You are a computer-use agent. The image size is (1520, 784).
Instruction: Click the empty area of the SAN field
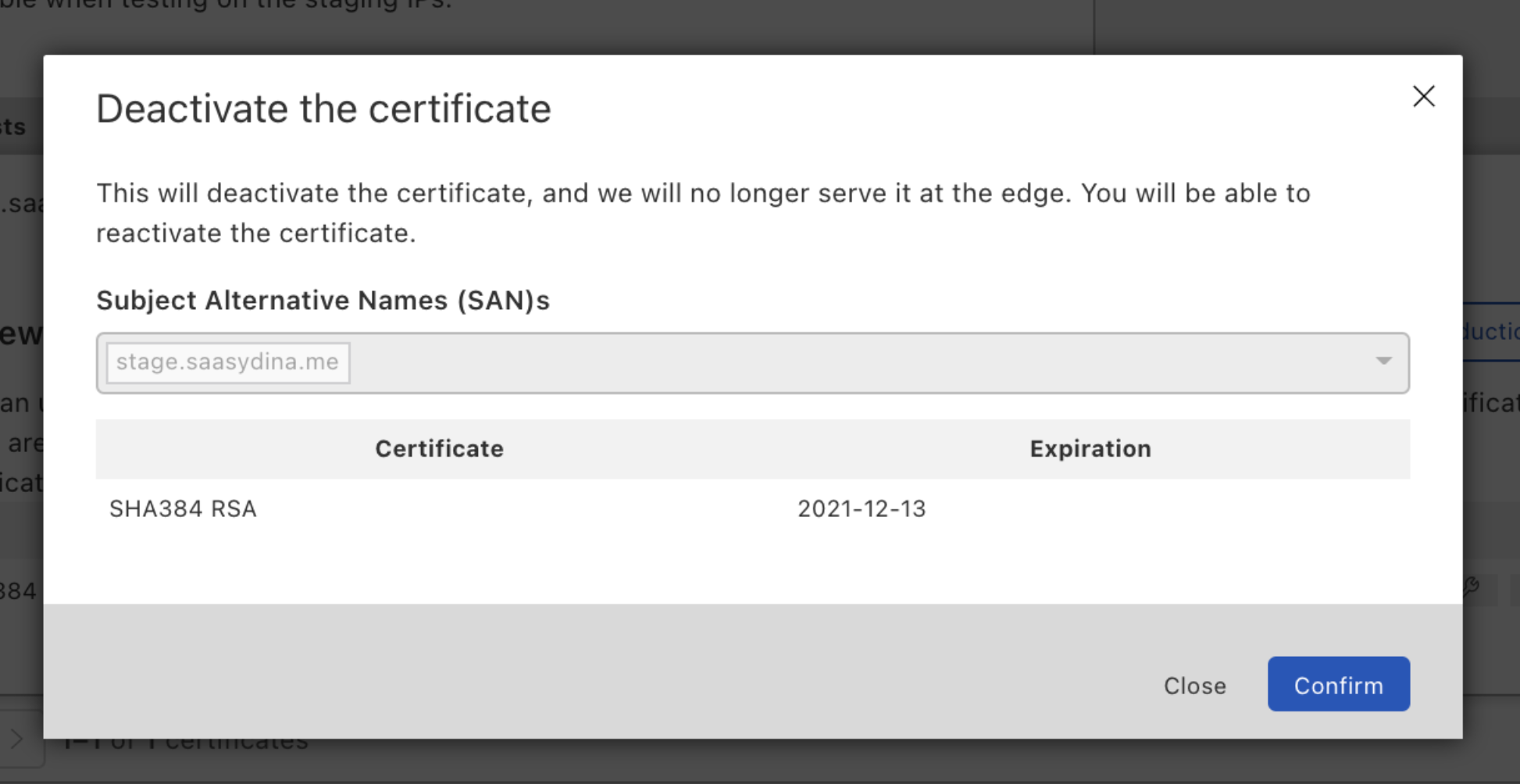859,363
